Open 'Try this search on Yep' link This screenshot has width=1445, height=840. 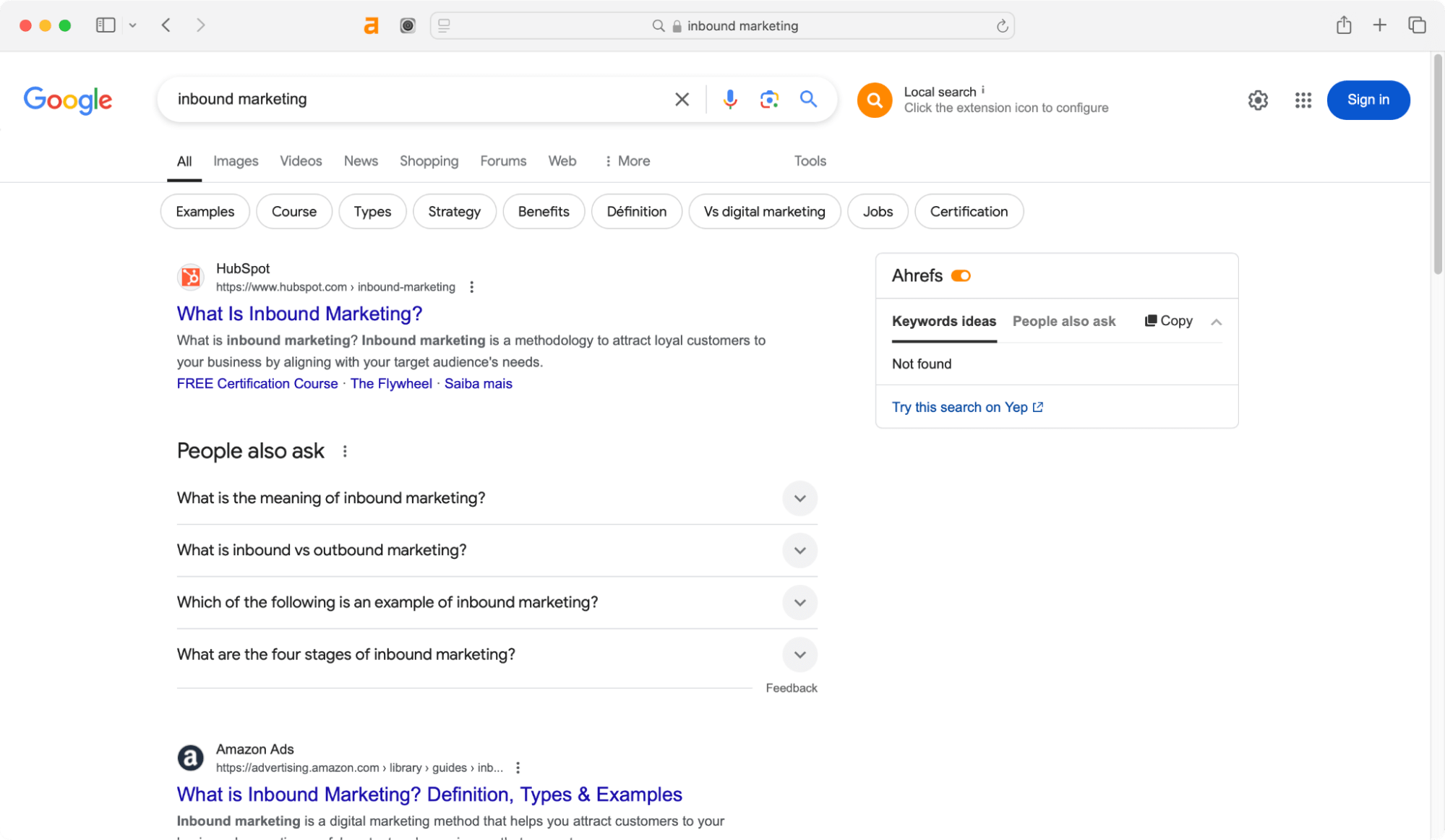click(x=960, y=407)
